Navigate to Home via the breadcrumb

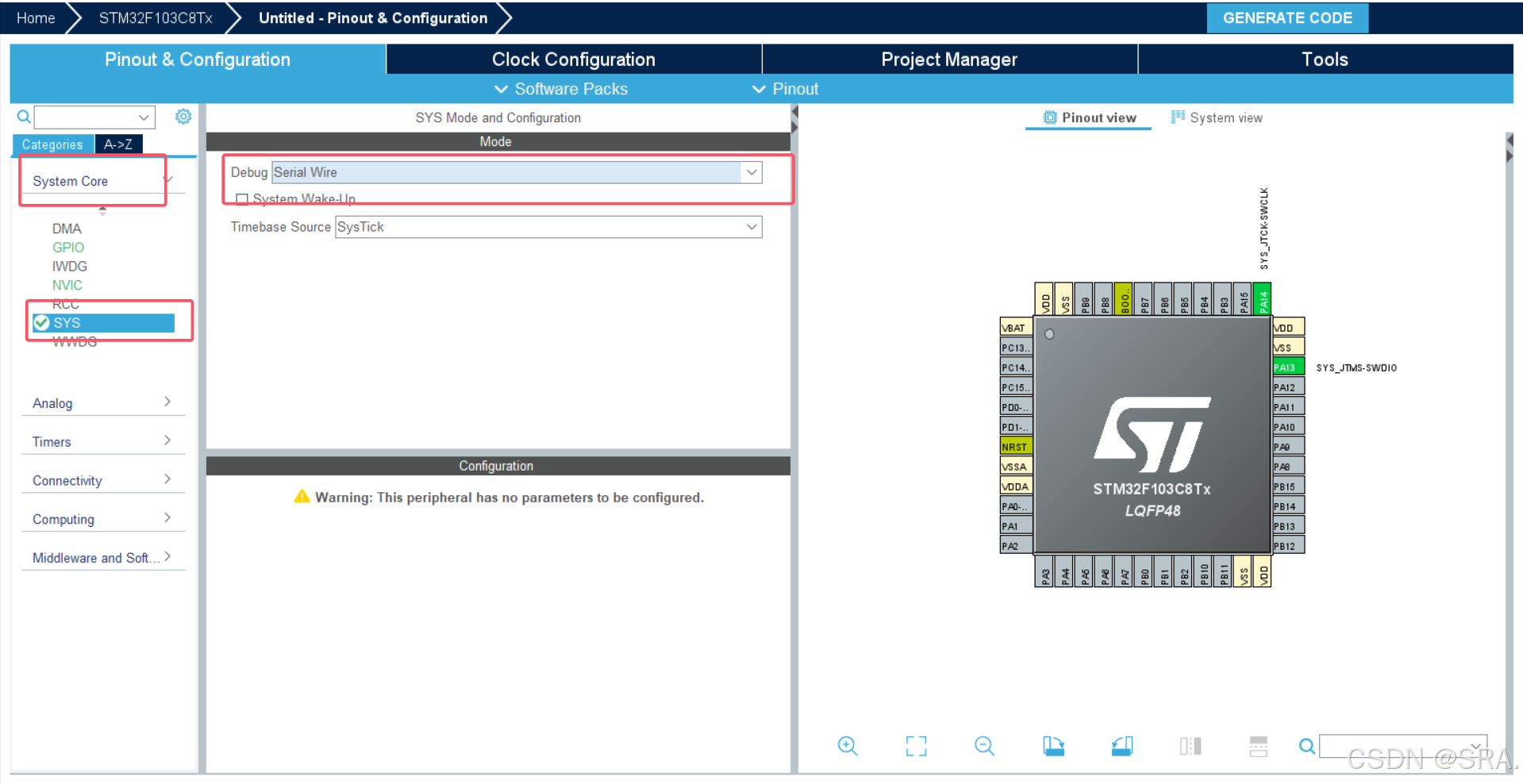[35, 17]
